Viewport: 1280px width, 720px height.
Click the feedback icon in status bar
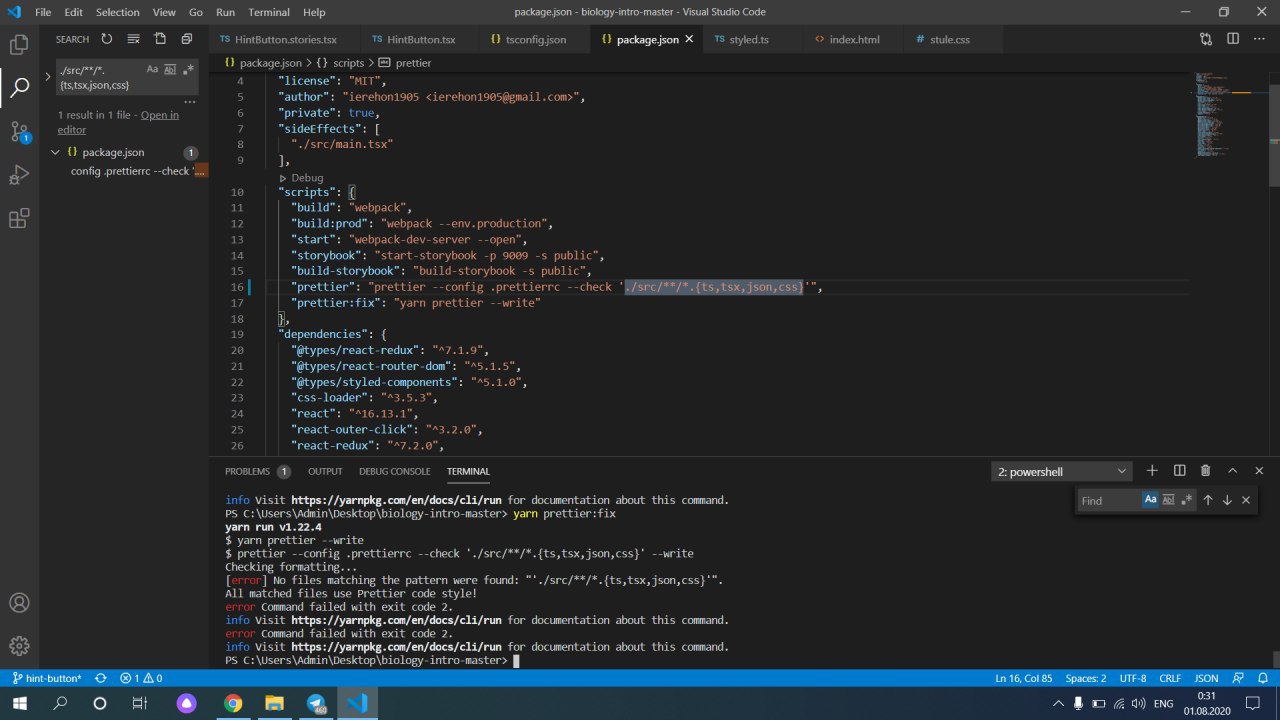[x=1237, y=678]
